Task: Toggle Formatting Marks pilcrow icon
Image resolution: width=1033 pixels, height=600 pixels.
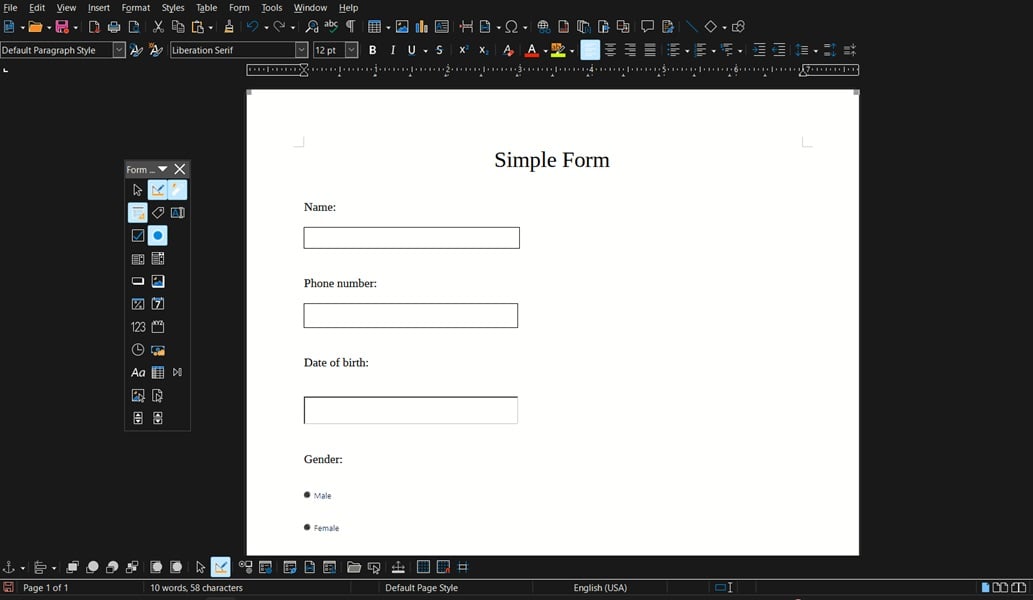Action: [350, 26]
